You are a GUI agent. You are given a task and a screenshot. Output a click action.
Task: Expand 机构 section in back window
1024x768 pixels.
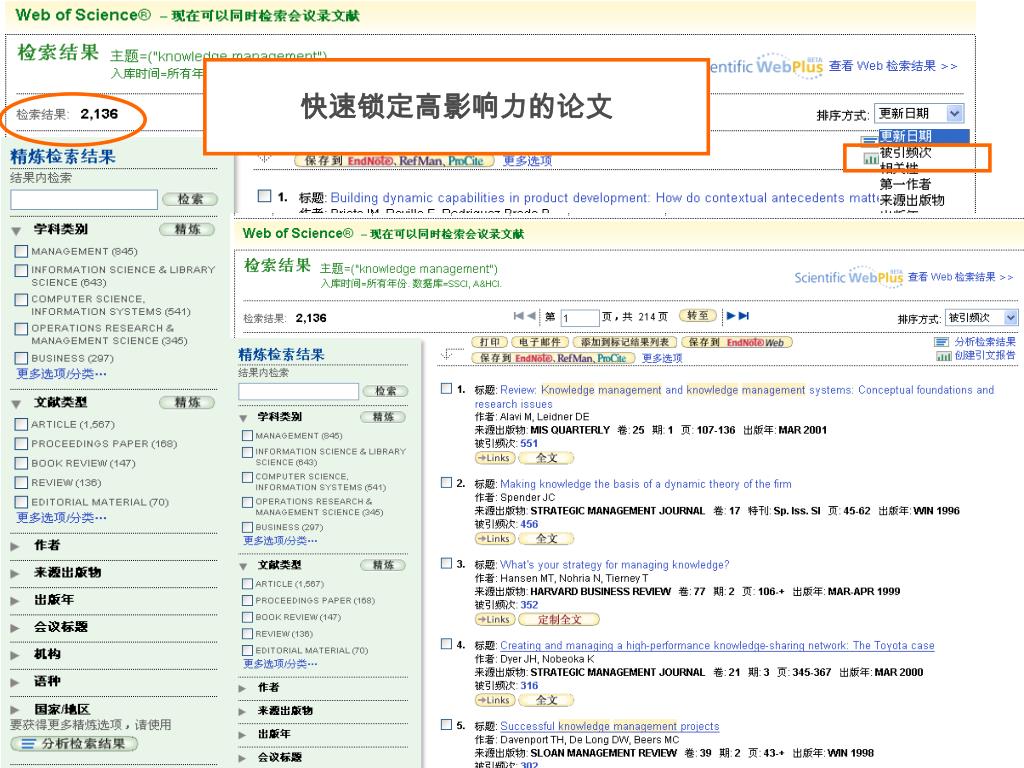[15, 655]
